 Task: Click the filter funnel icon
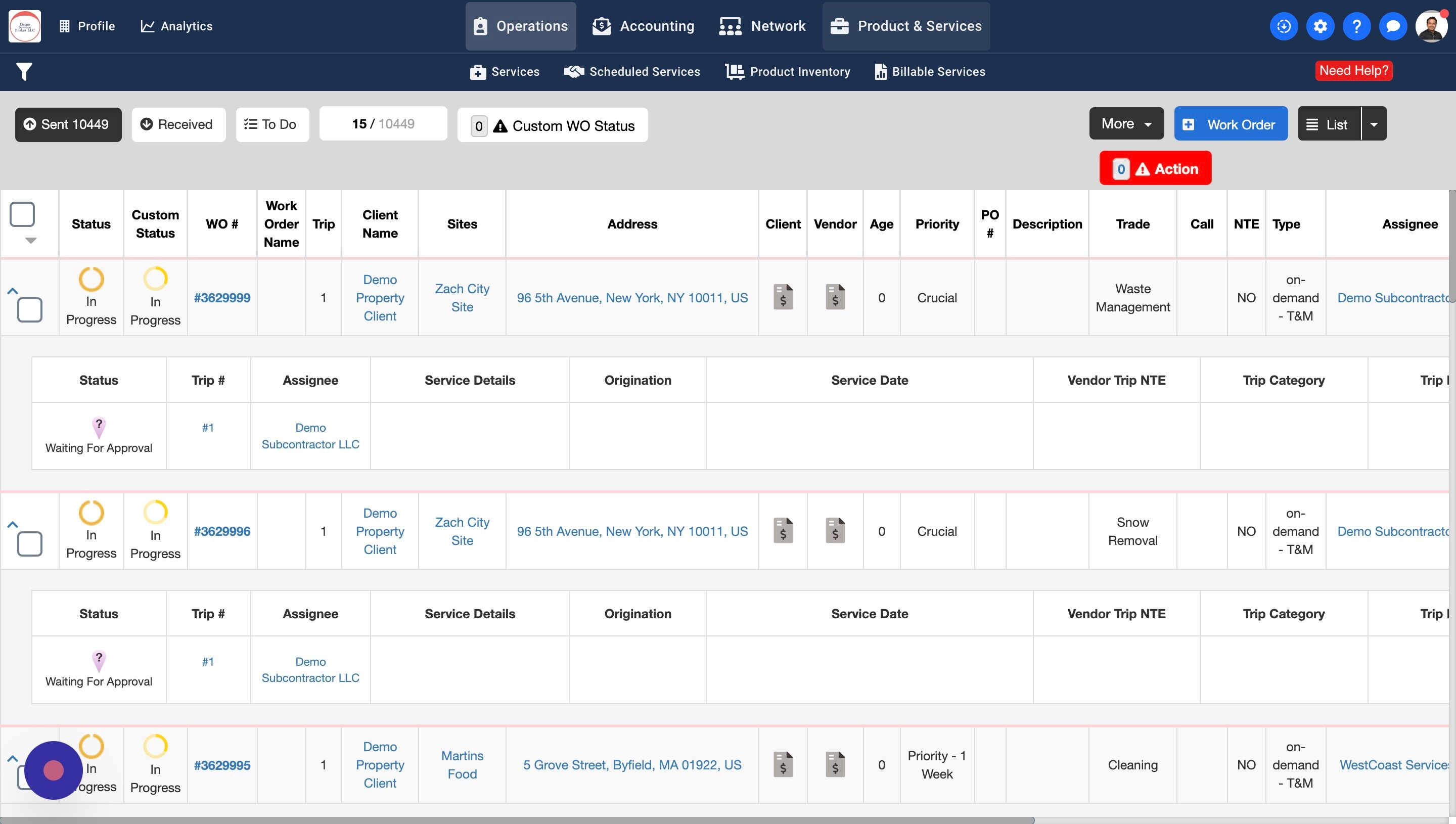24,71
